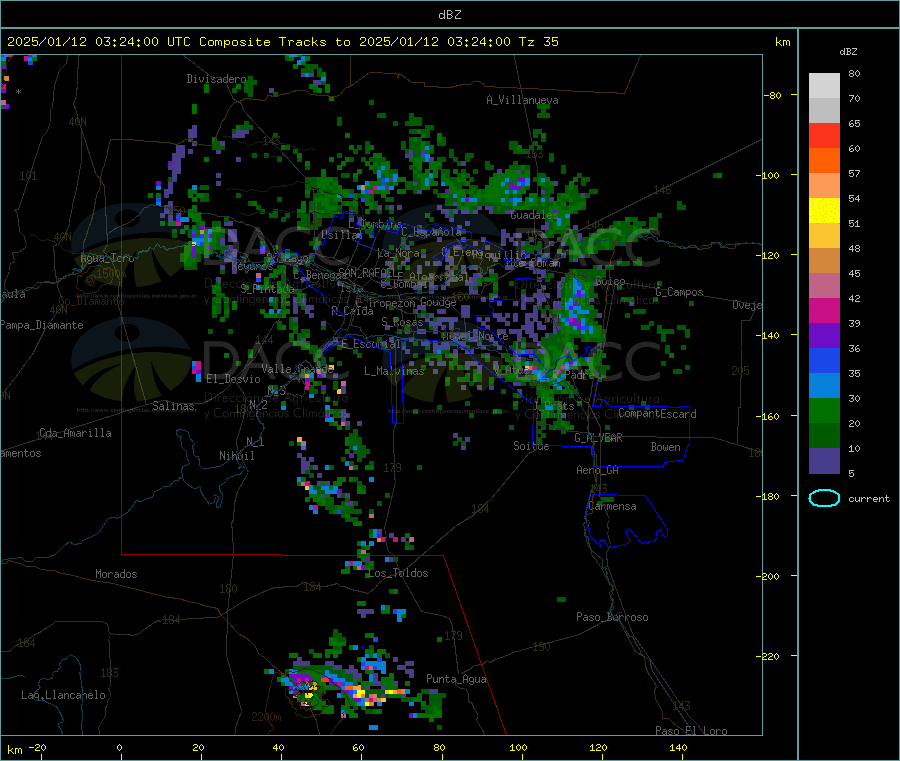The width and height of the screenshot is (900, 761).
Task: Select the 'Carmensa' place label
Action: click(x=612, y=506)
